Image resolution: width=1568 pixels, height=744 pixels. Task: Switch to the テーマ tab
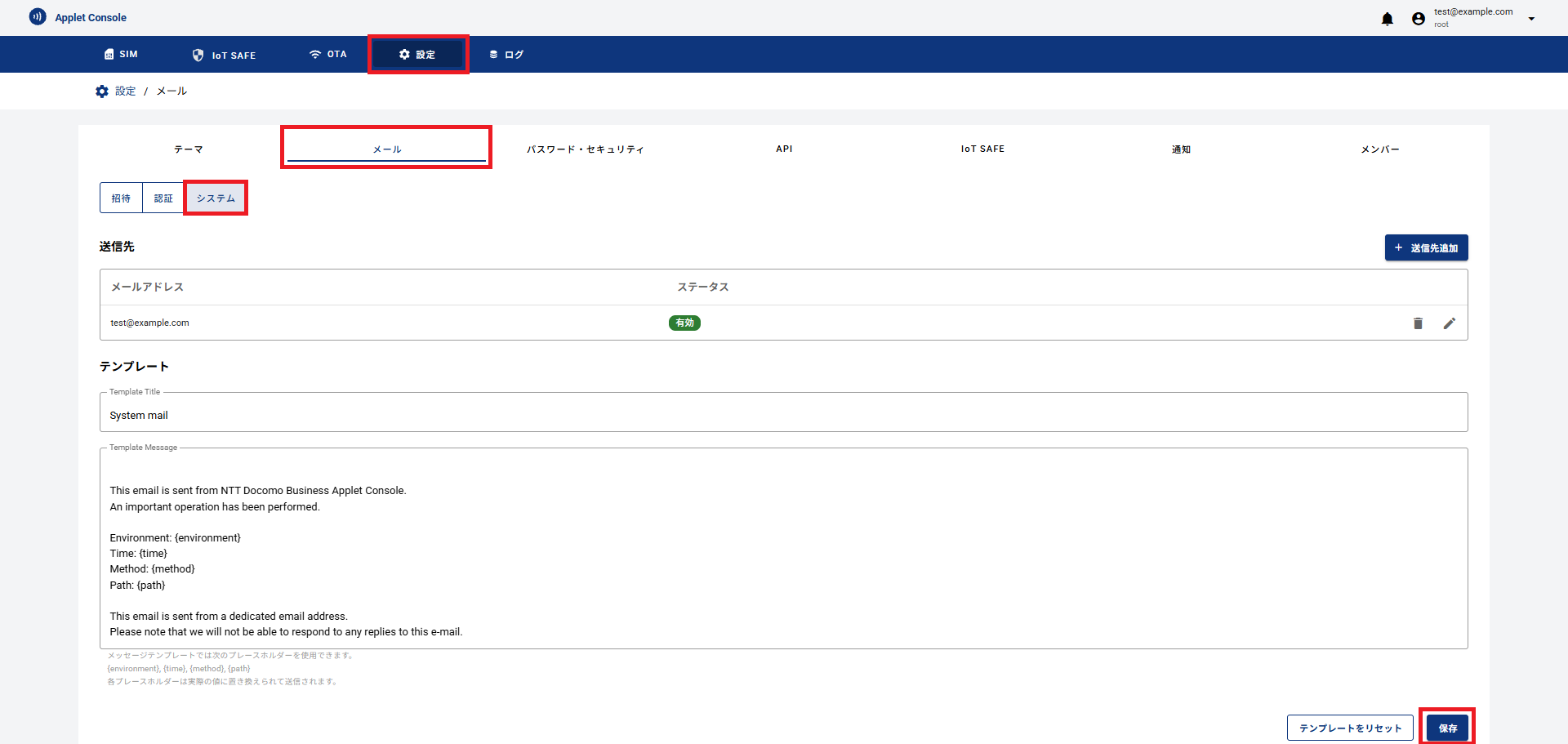pyautogui.click(x=189, y=149)
